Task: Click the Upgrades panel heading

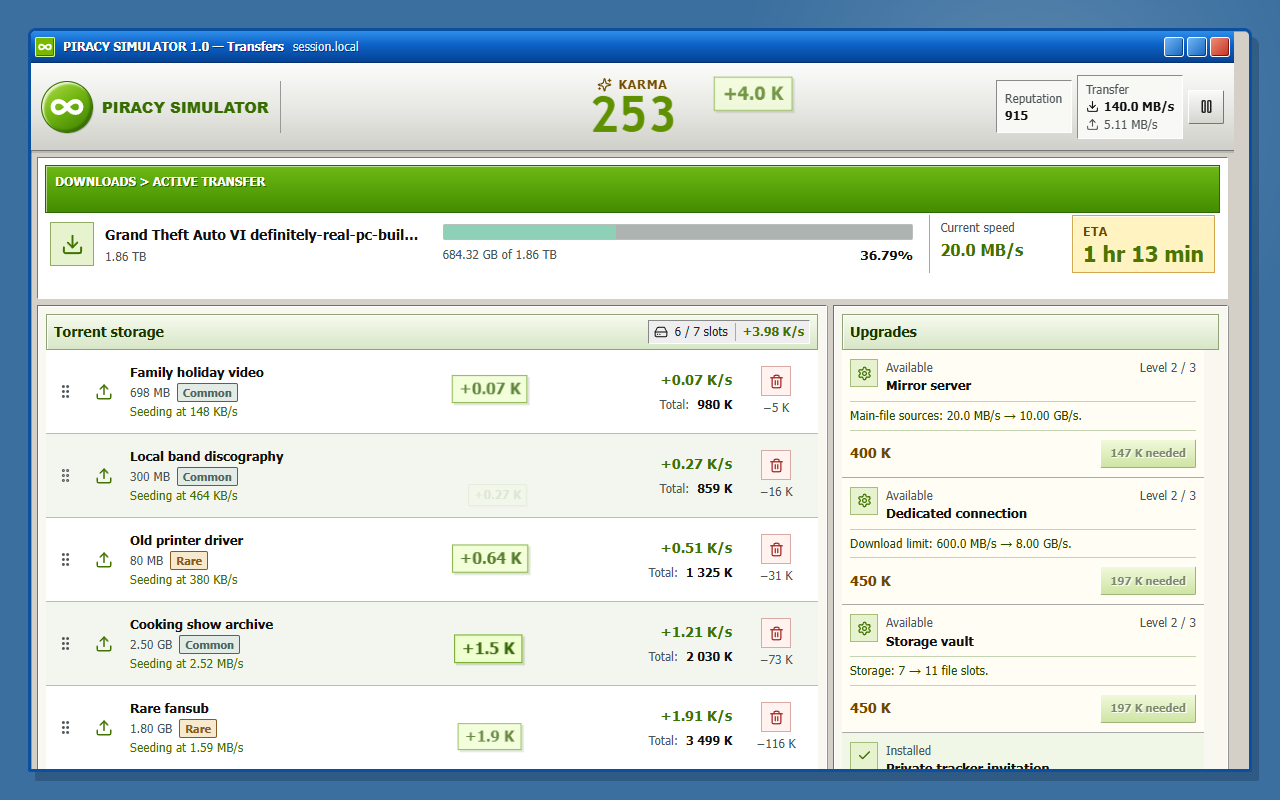Action: click(883, 332)
